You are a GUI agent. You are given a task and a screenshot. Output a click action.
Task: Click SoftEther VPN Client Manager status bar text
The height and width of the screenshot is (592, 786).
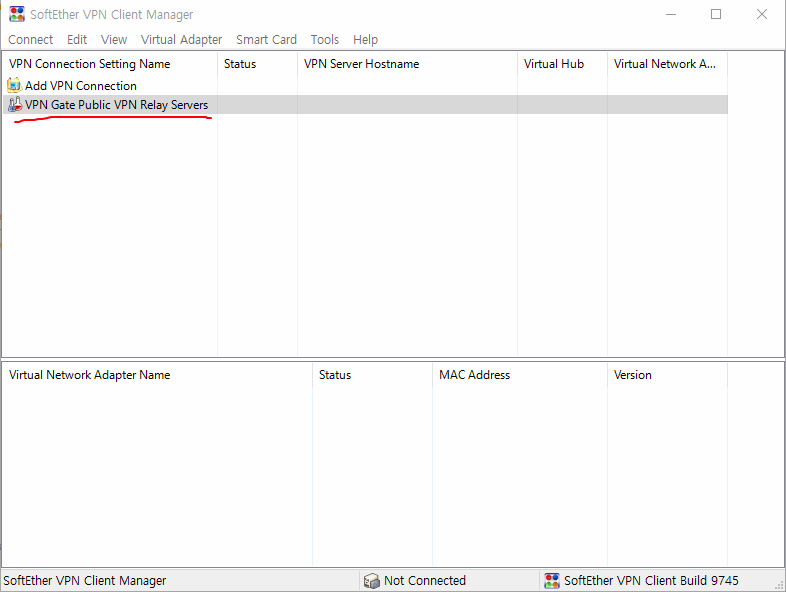[85, 580]
